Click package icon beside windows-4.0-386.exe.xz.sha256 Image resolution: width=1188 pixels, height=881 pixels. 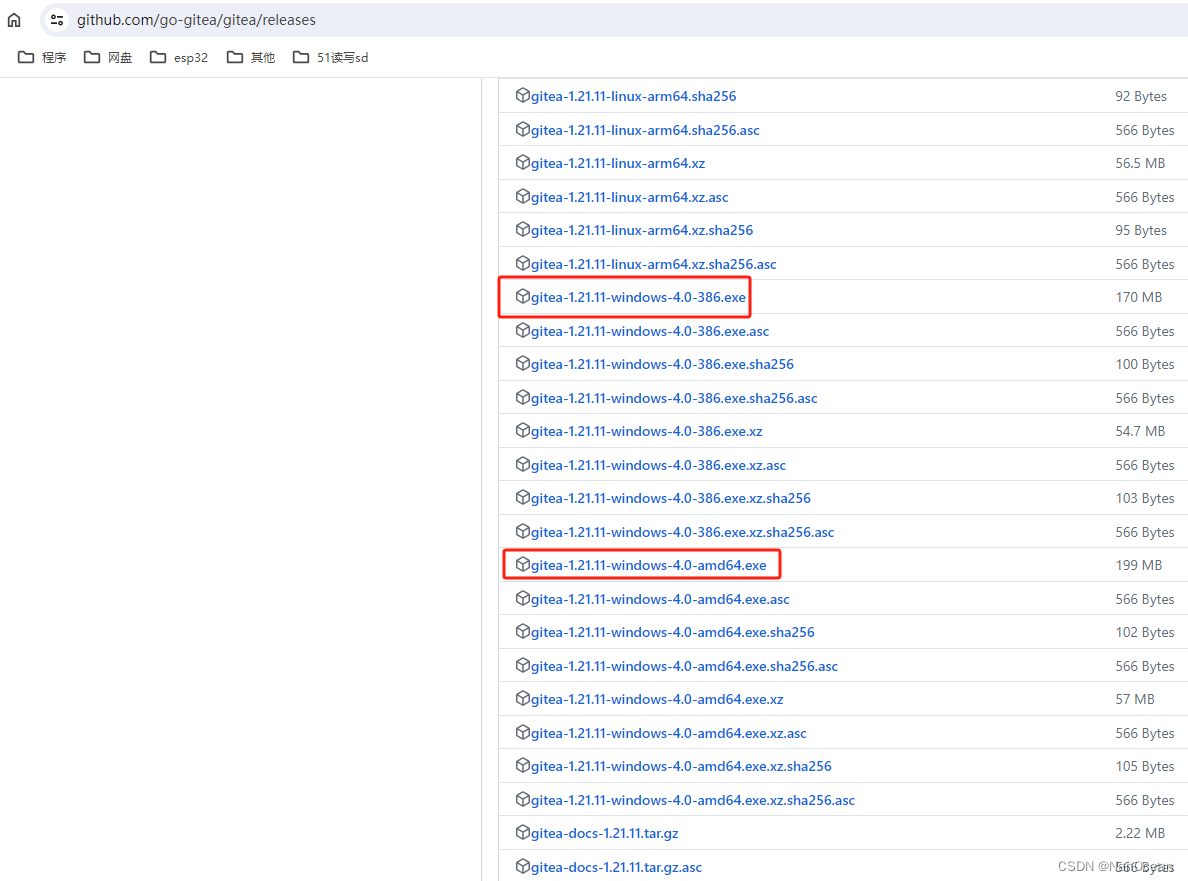[x=522, y=498]
